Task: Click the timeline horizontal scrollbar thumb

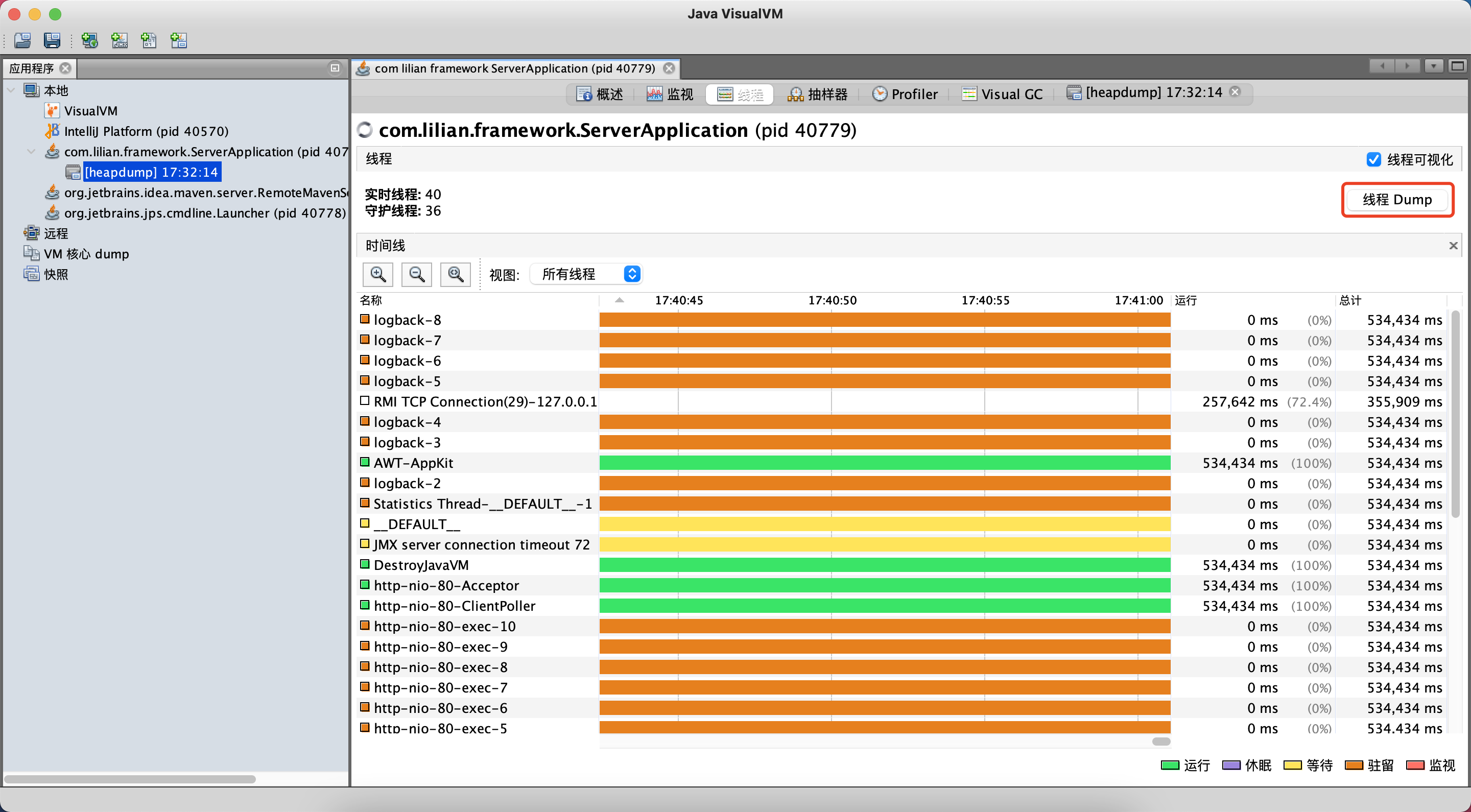Action: point(1161,741)
